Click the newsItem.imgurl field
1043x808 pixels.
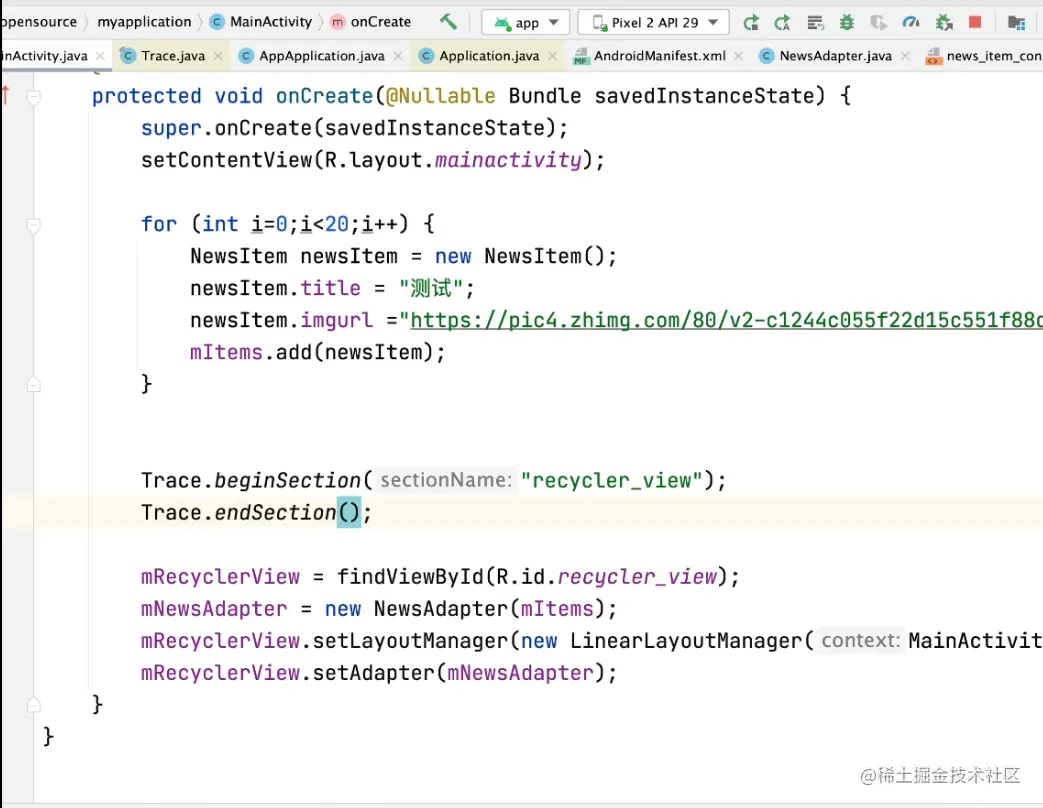[281, 321]
